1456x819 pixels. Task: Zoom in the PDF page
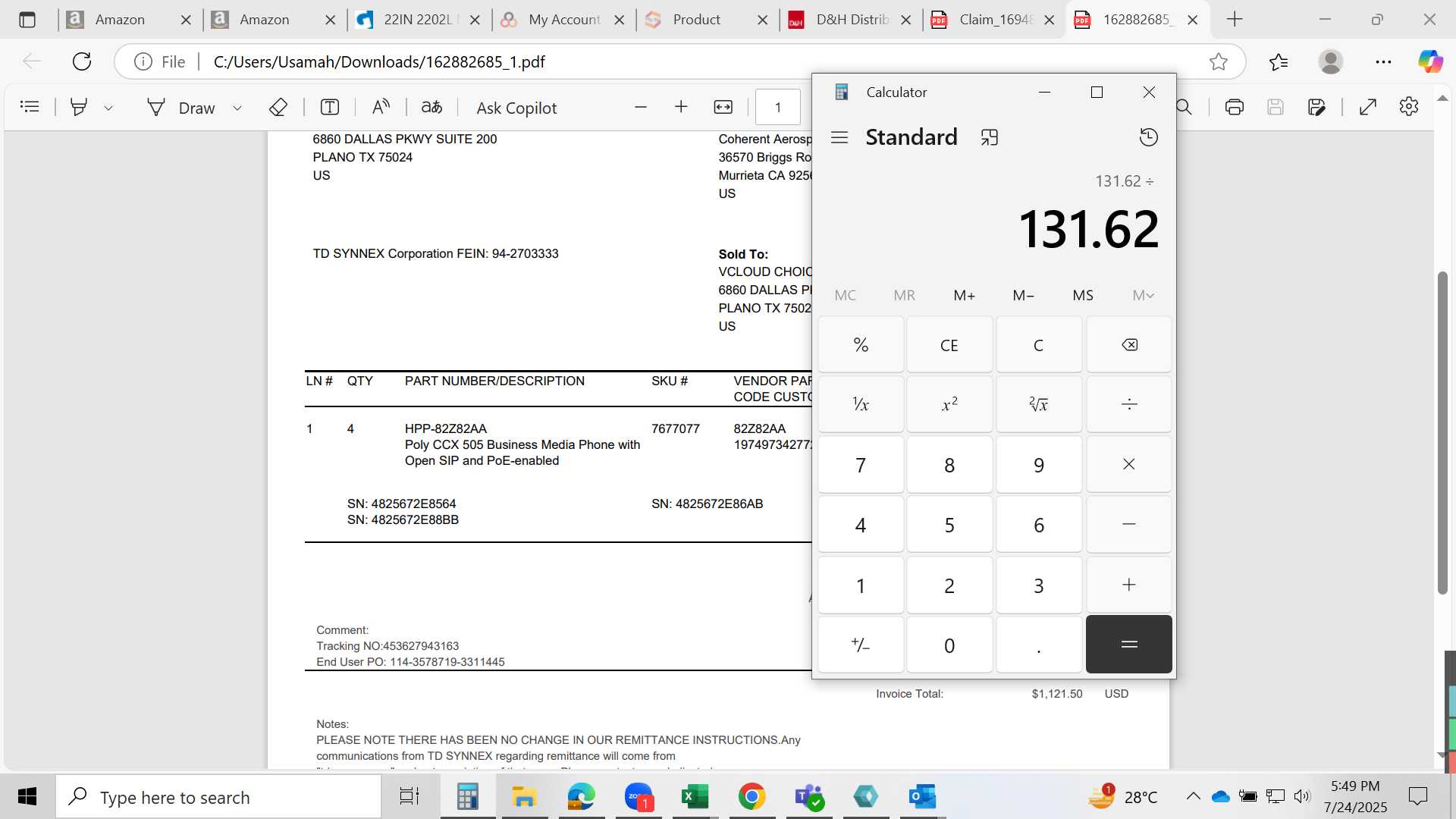click(681, 107)
